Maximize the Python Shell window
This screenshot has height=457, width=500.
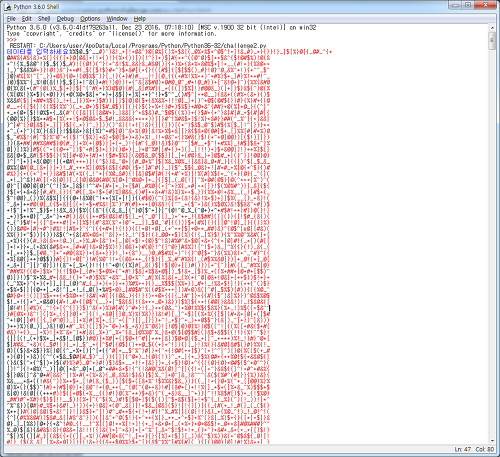pyautogui.click(x=468, y=5)
